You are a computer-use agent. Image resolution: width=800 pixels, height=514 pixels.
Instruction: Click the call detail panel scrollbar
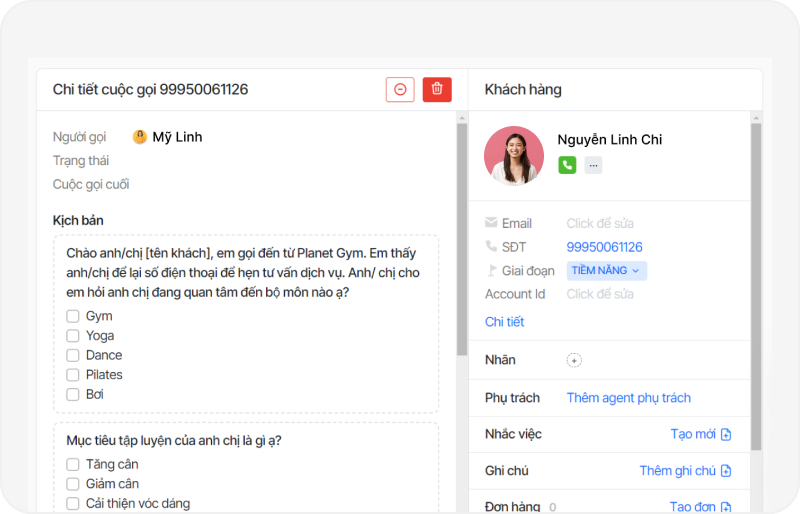(461, 240)
